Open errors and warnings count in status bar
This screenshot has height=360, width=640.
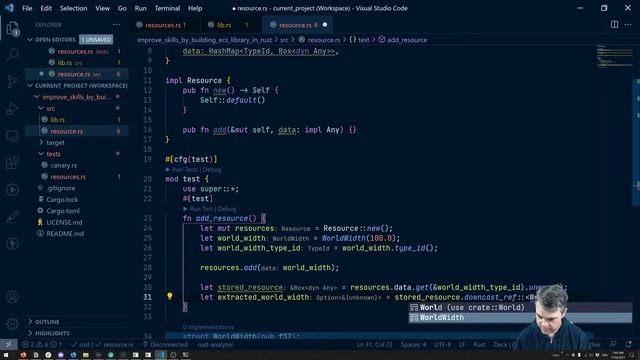click(42, 344)
